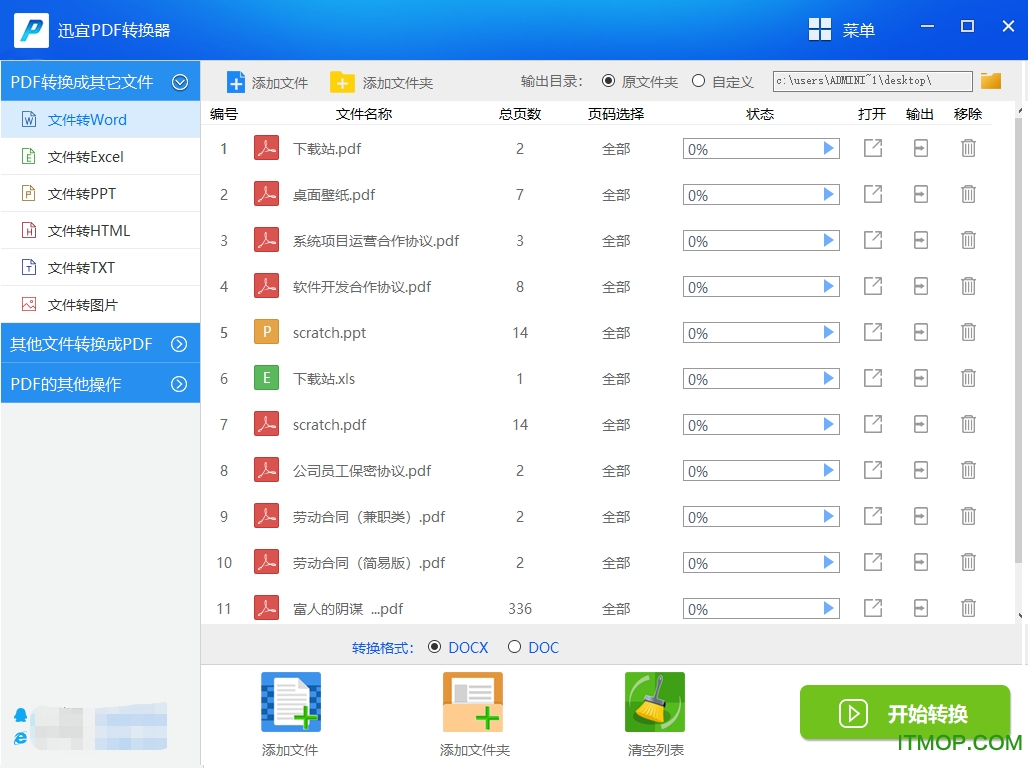This screenshot has width=1028, height=768.
Task: Click the 开始转换 button
Action: pos(904,713)
